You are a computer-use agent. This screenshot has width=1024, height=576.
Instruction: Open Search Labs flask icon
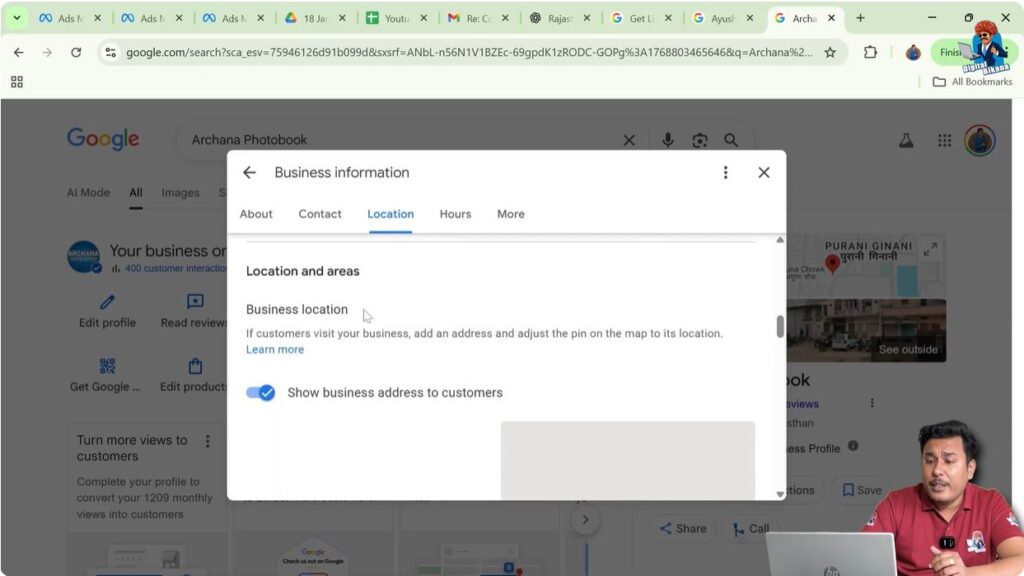(x=906, y=140)
